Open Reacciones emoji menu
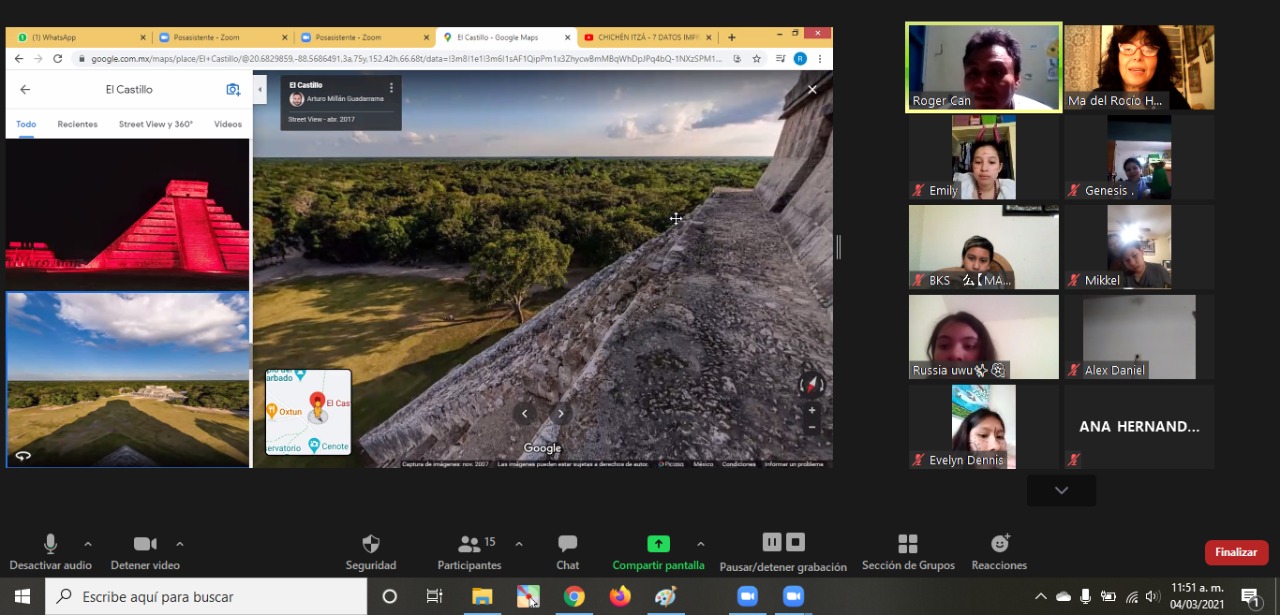Viewport: 1280px width, 615px height. (999, 543)
